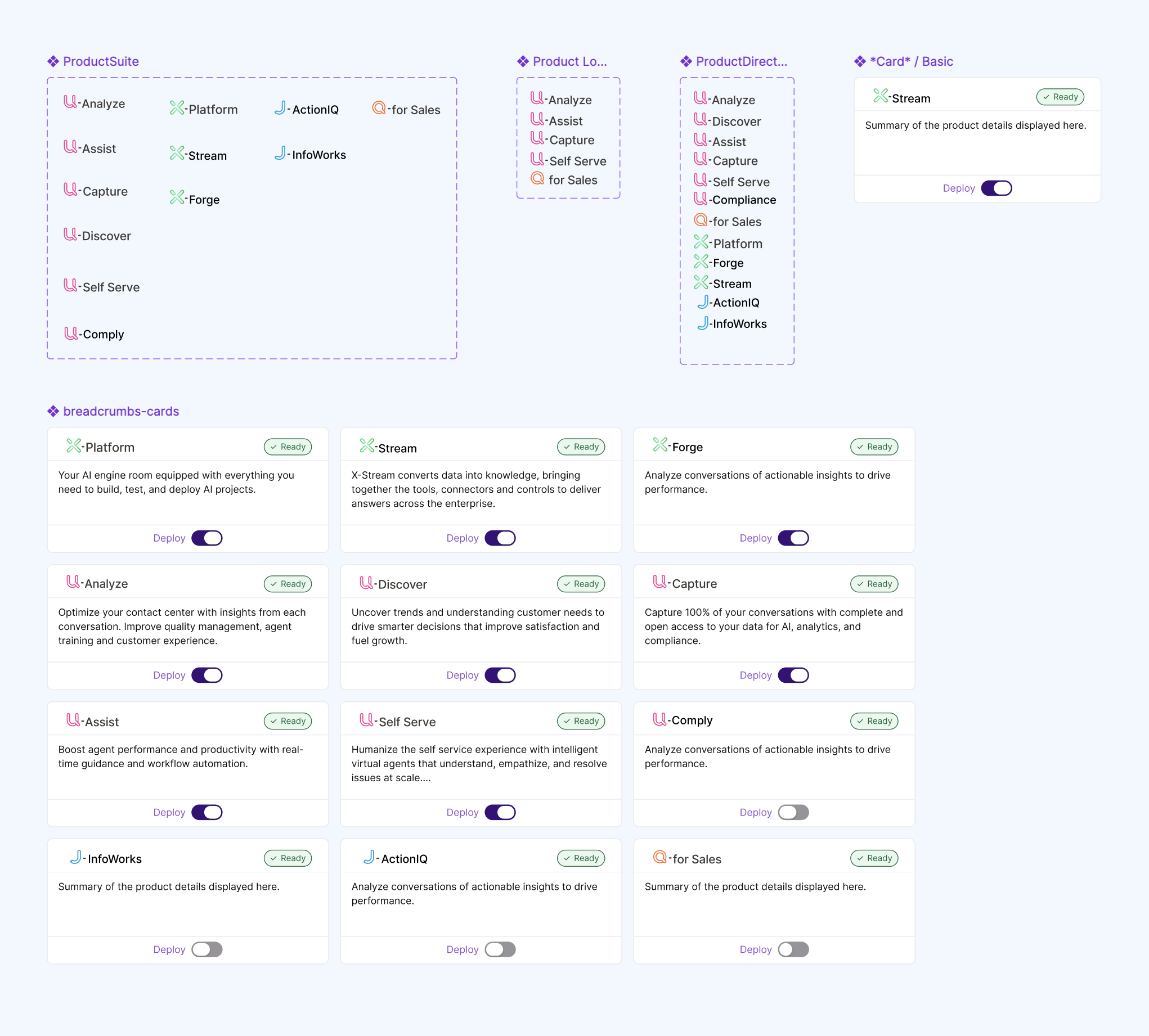Click the orange for Sales icon in ProductSuite
Image resolution: width=1149 pixels, height=1036 pixels.
tap(378, 107)
